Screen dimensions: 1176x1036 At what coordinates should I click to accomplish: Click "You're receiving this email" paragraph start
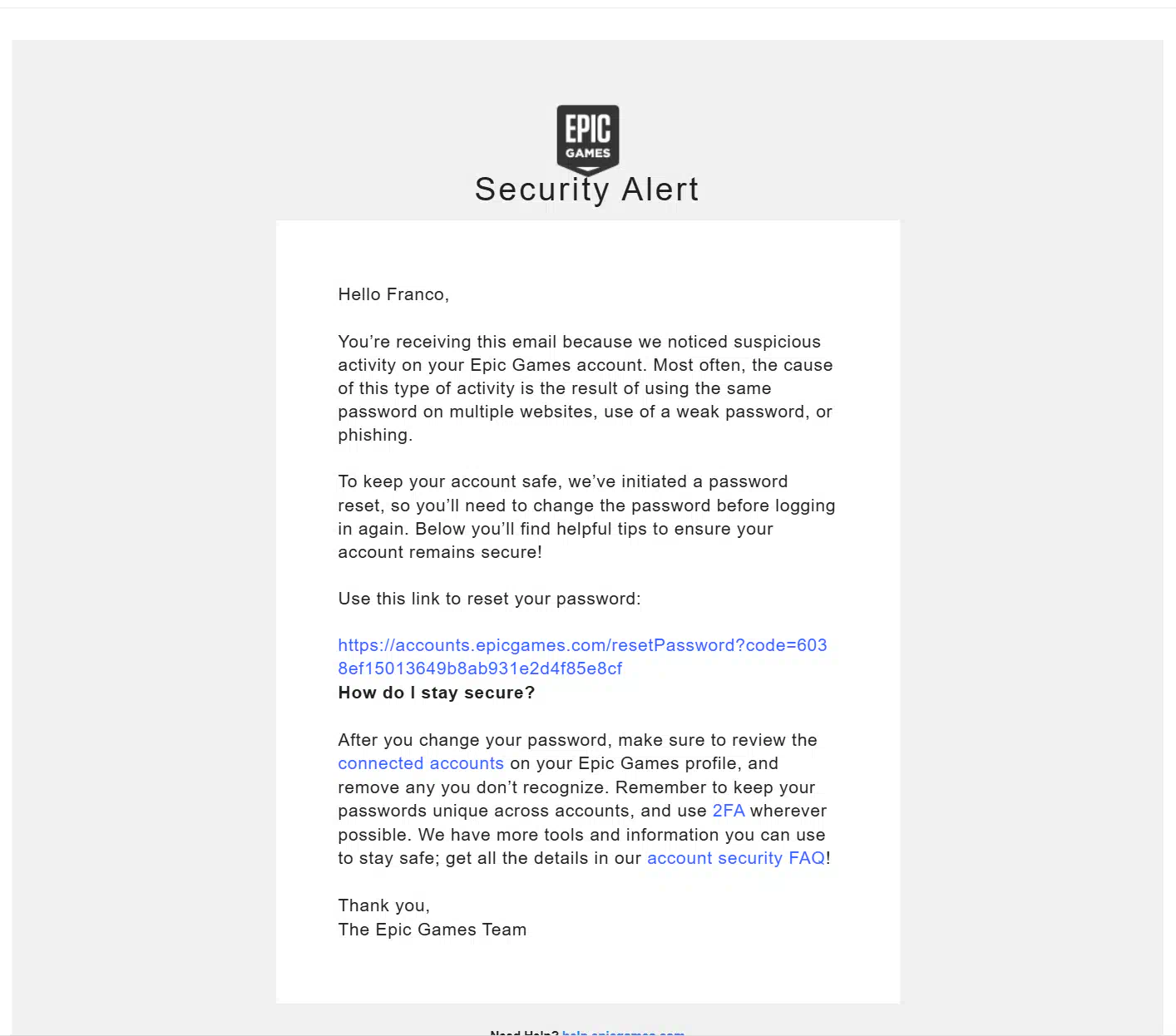point(449,343)
